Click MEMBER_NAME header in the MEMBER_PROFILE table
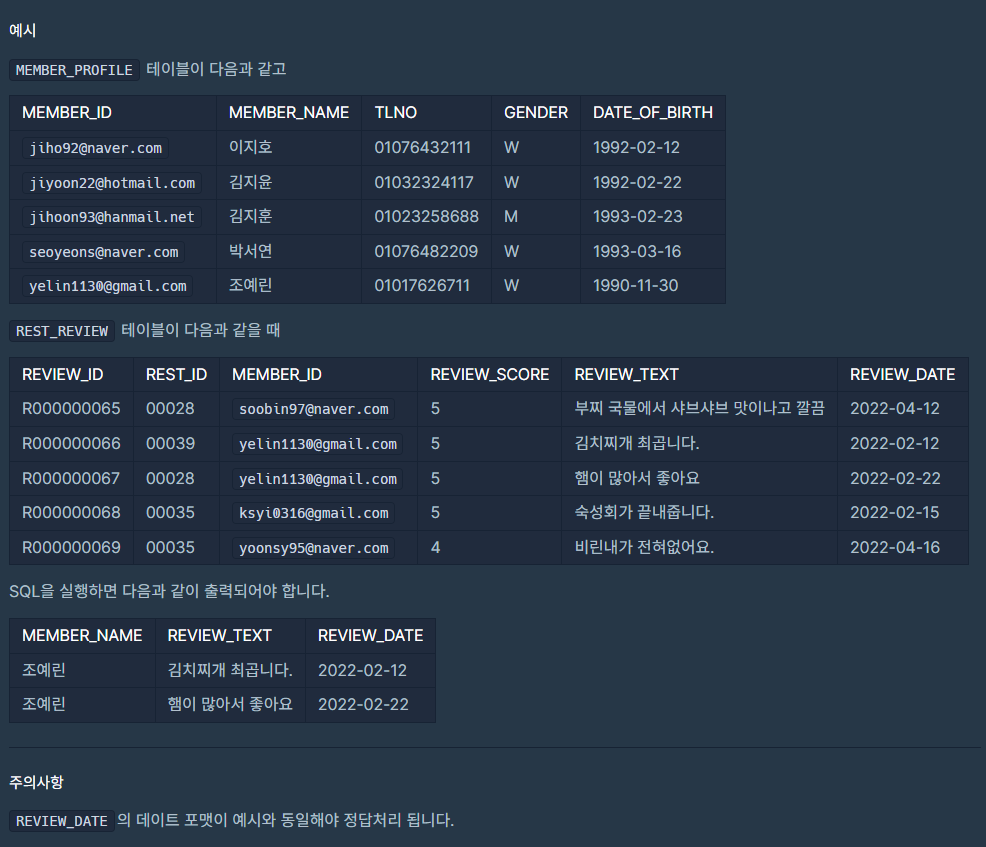986x847 pixels. click(289, 113)
